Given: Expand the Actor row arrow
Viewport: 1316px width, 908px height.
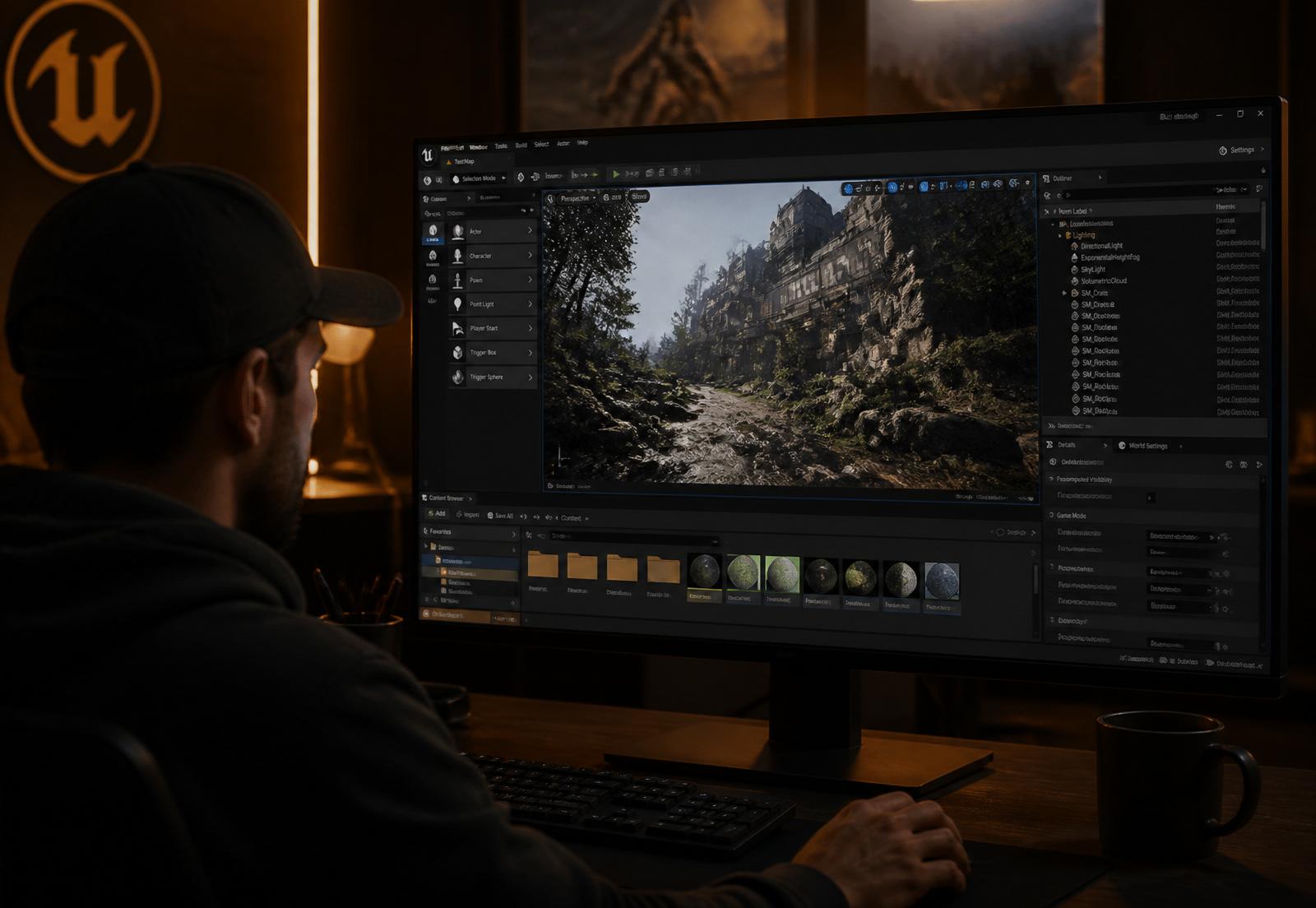Looking at the screenshot, I should tap(530, 231).
